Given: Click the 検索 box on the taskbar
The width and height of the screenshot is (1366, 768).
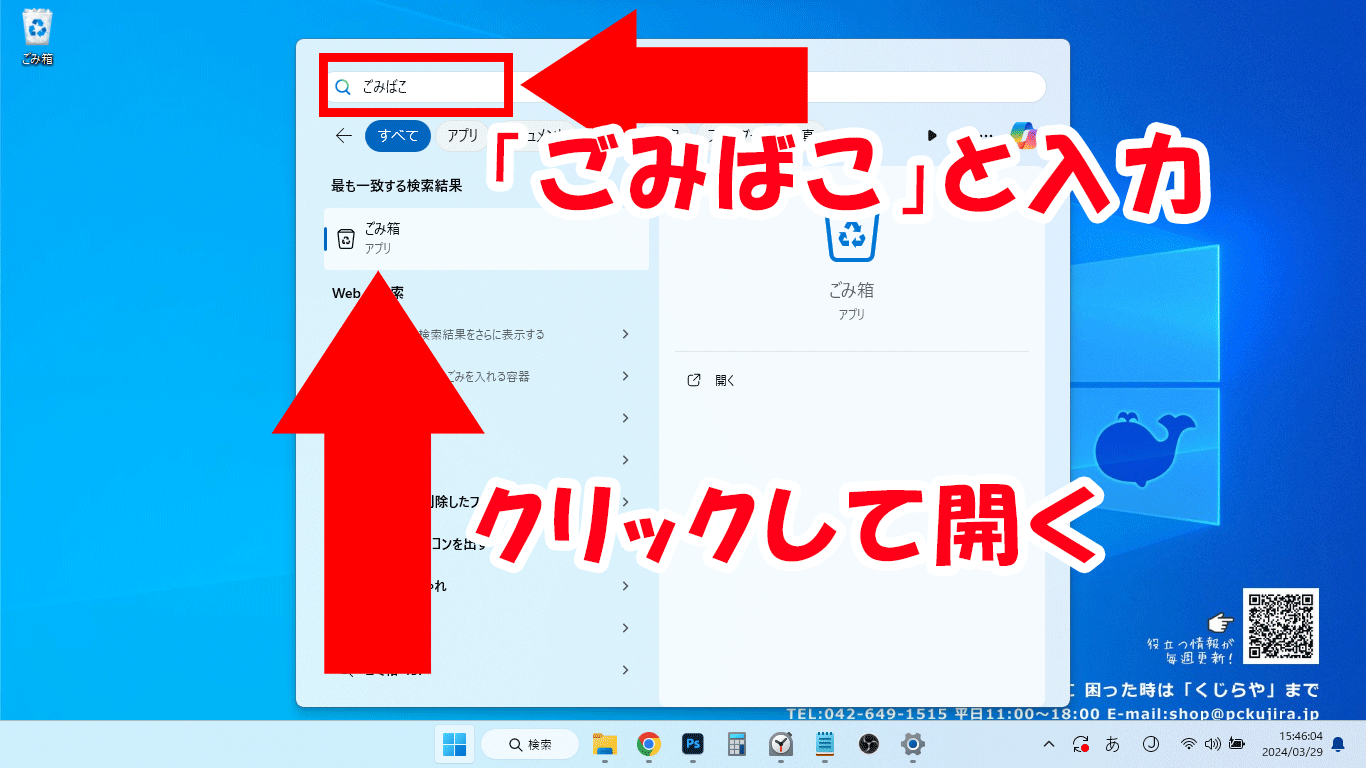Looking at the screenshot, I should pos(530,744).
